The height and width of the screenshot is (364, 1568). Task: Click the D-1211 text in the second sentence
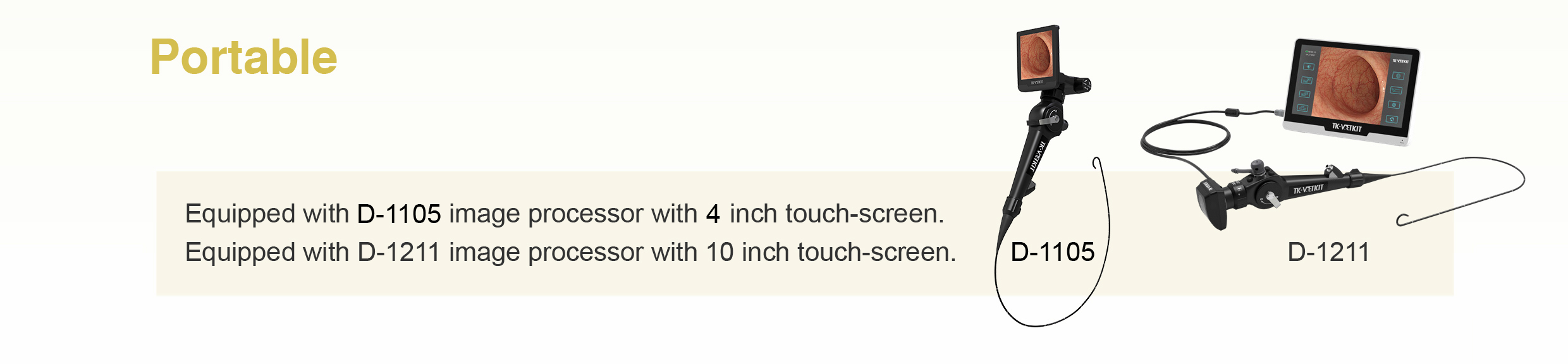pyautogui.click(x=399, y=252)
